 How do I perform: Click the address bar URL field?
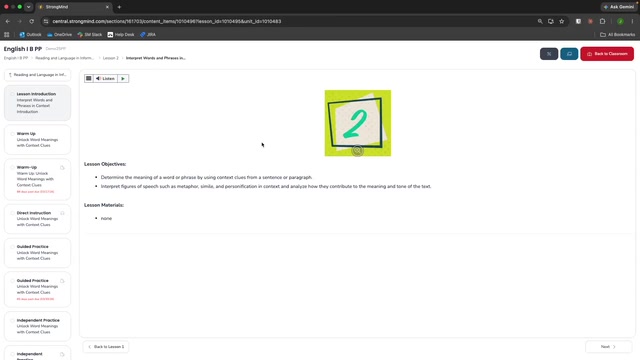(x=286, y=21)
